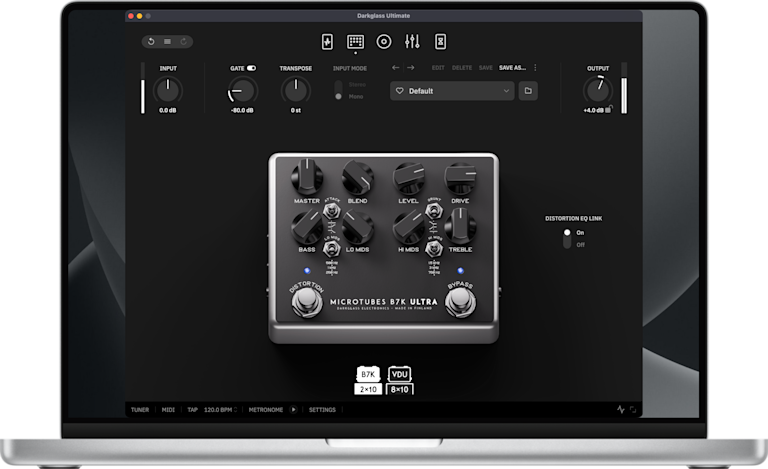Click the Hi Mids knob on the pedal
Screen dimensions: 768x469
408,226
